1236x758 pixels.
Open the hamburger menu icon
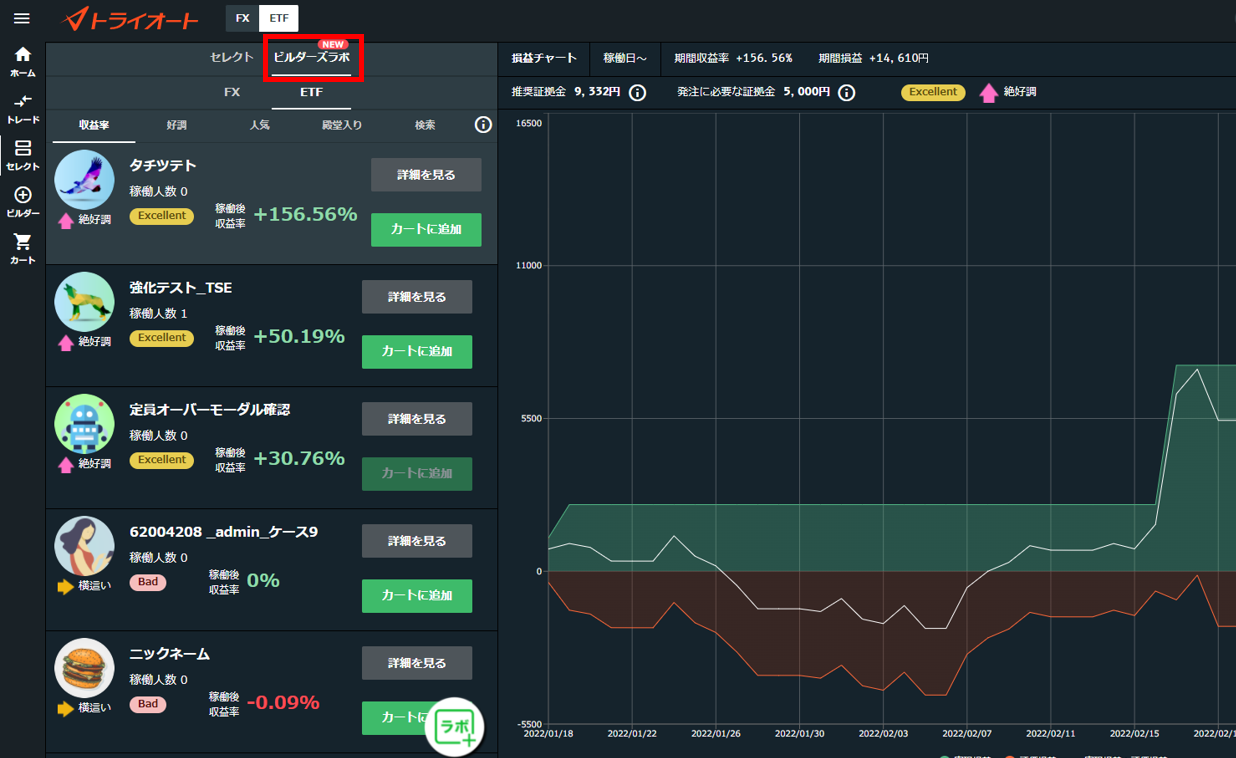pyautogui.click(x=21, y=18)
